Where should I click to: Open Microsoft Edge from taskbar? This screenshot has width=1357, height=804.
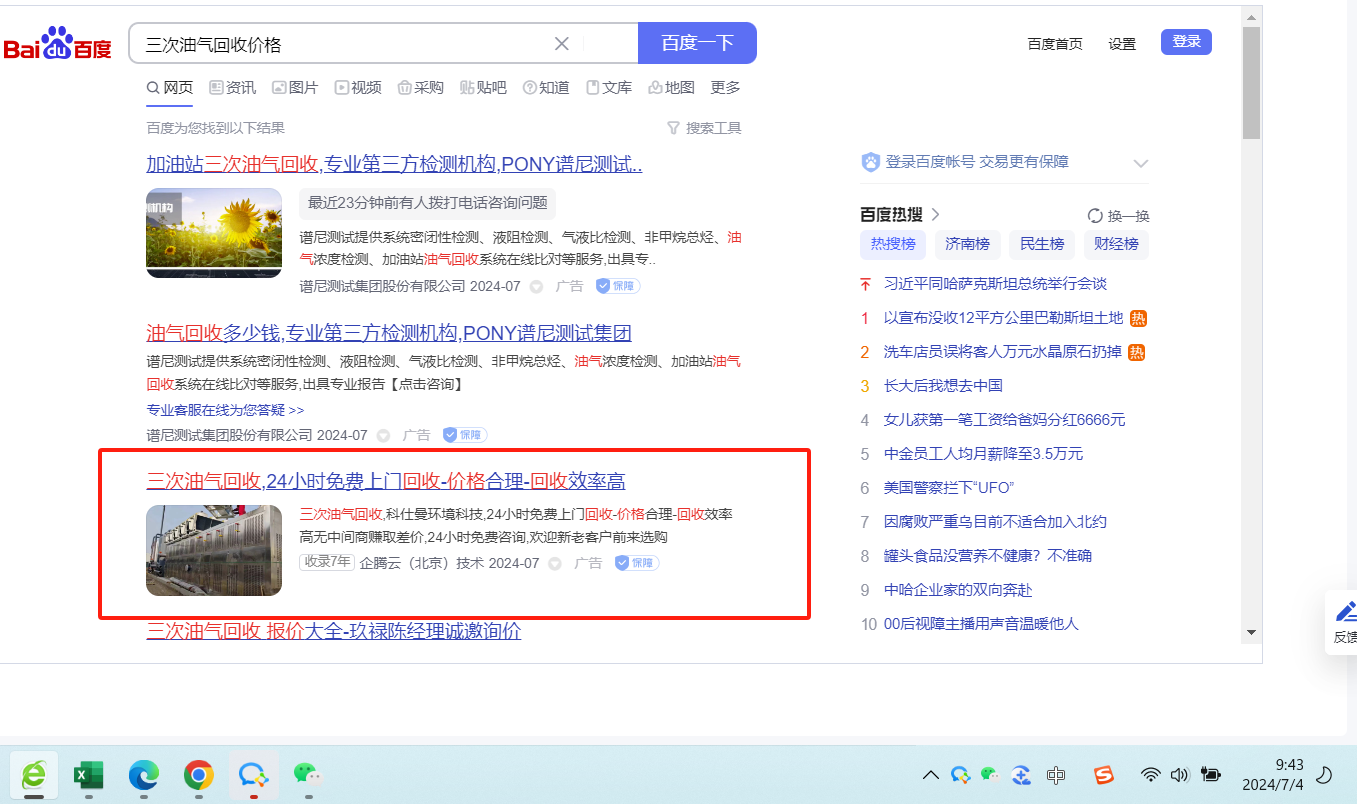pos(144,774)
